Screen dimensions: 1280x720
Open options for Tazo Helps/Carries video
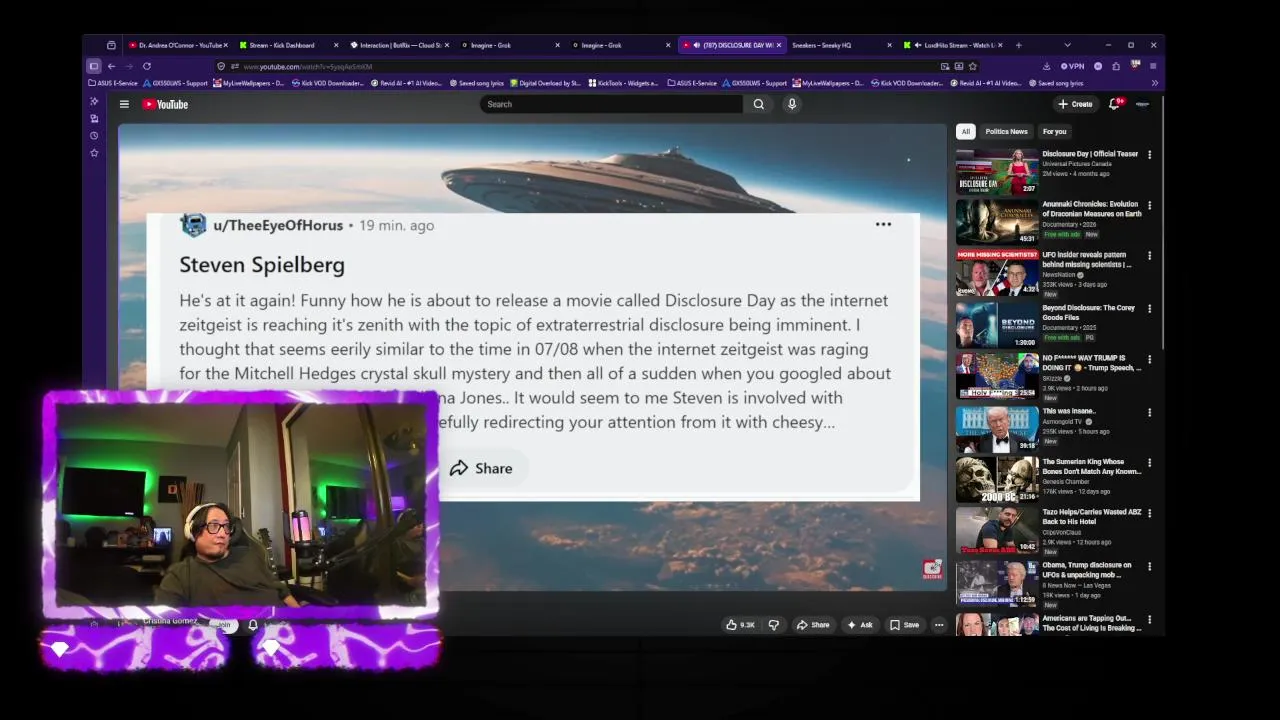click(x=1149, y=514)
